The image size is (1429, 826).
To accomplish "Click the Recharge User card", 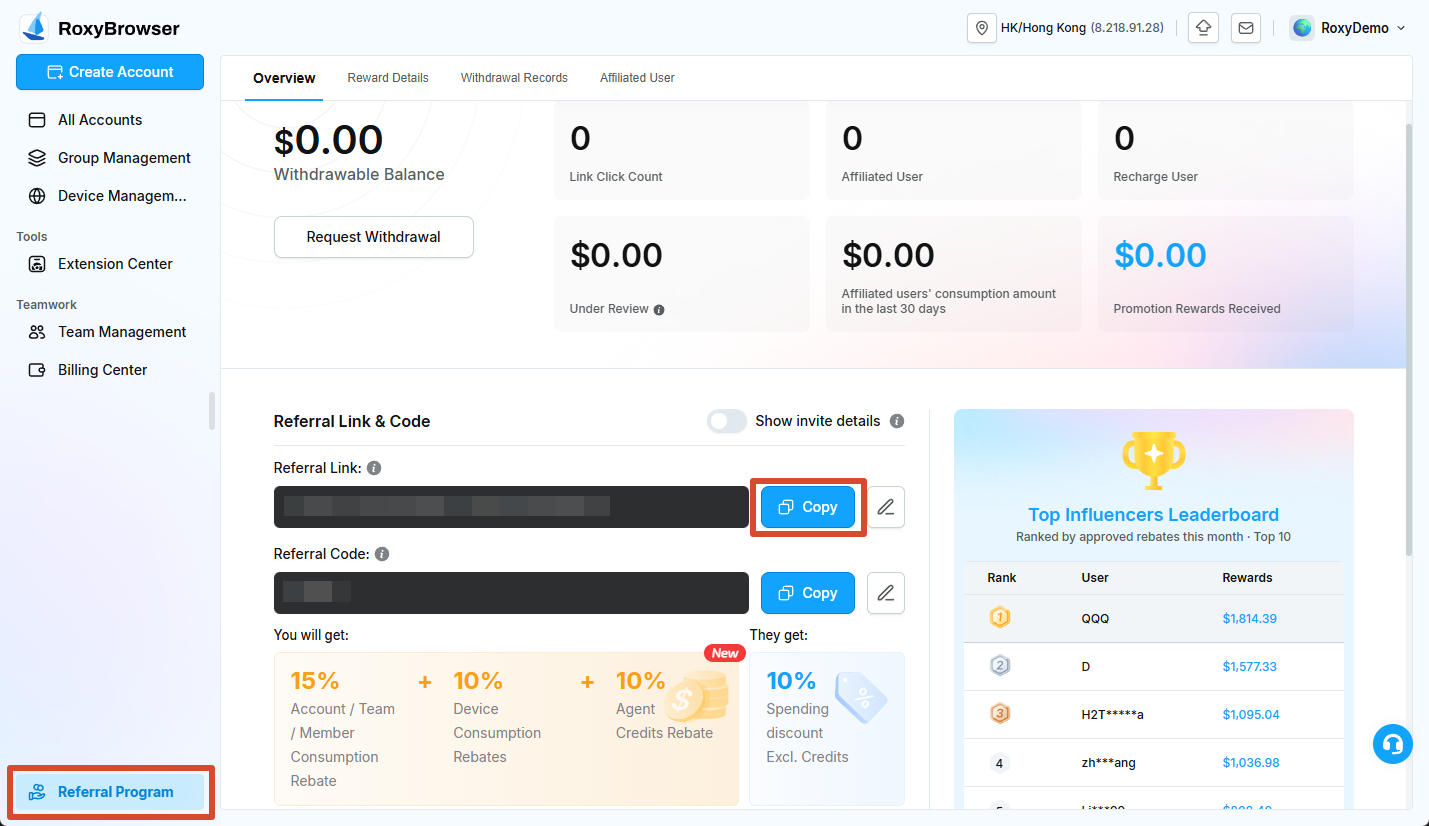I will tap(1226, 150).
